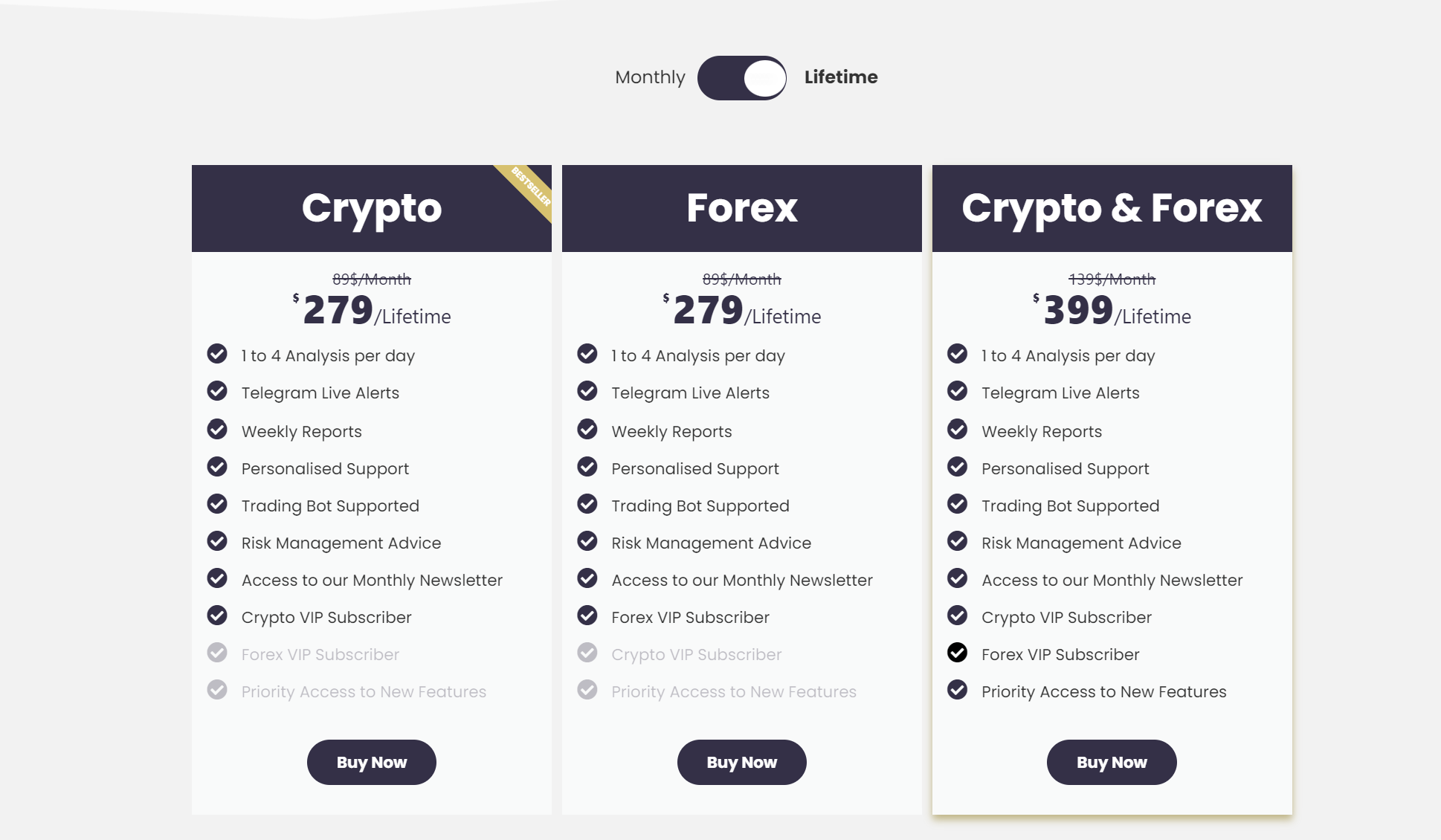The image size is (1441, 840).
Task: Click the Lifetime label after the toggle
Action: click(841, 77)
